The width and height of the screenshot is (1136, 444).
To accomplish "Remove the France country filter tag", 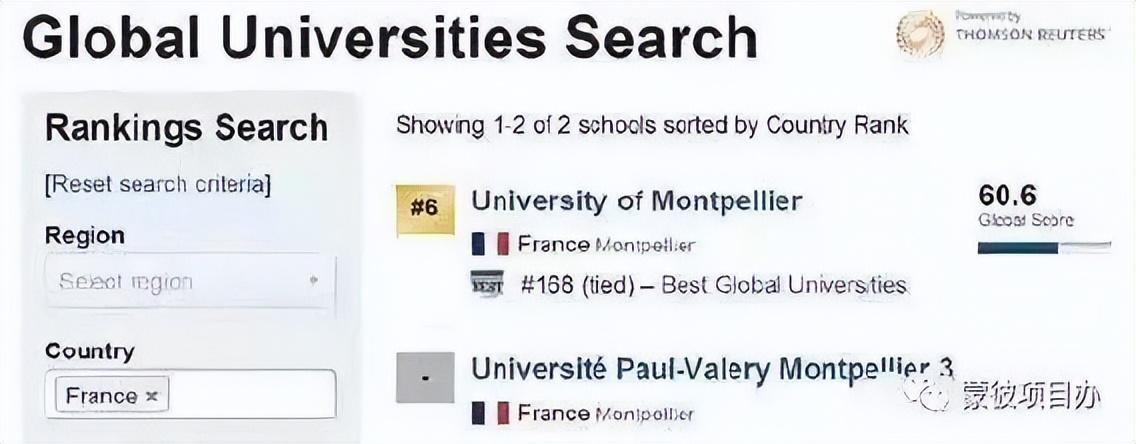I will tap(151, 396).
